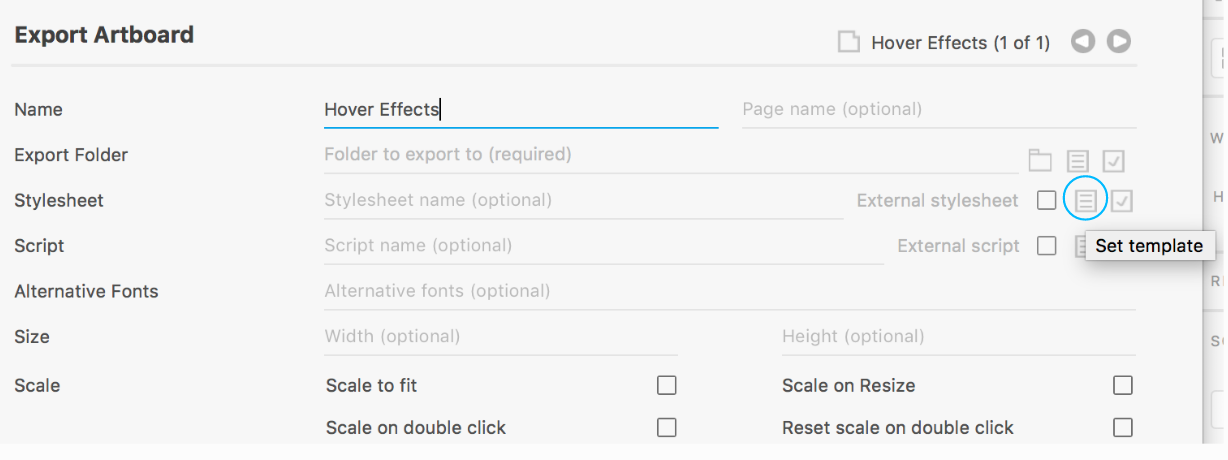Focus the Stylesheet name field
The height and width of the screenshot is (460, 1228).
pyautogui.click(x=583, y=200)
